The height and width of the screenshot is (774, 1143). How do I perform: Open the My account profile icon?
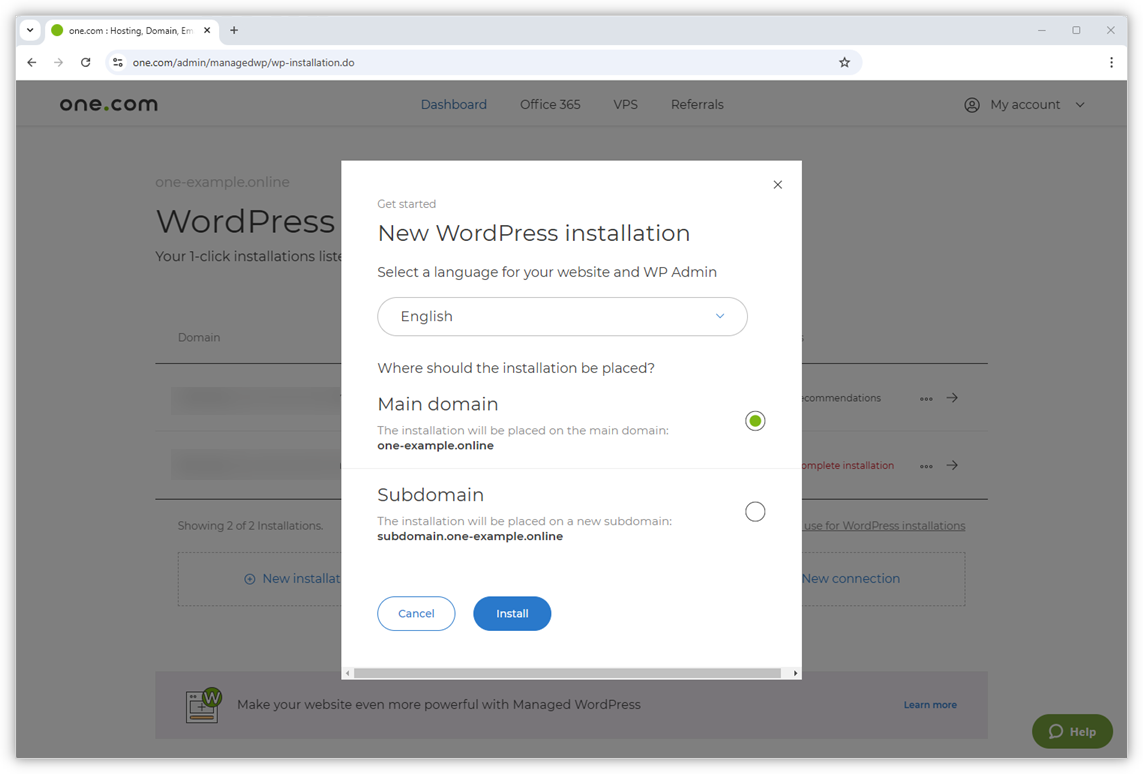click(970, 104)
